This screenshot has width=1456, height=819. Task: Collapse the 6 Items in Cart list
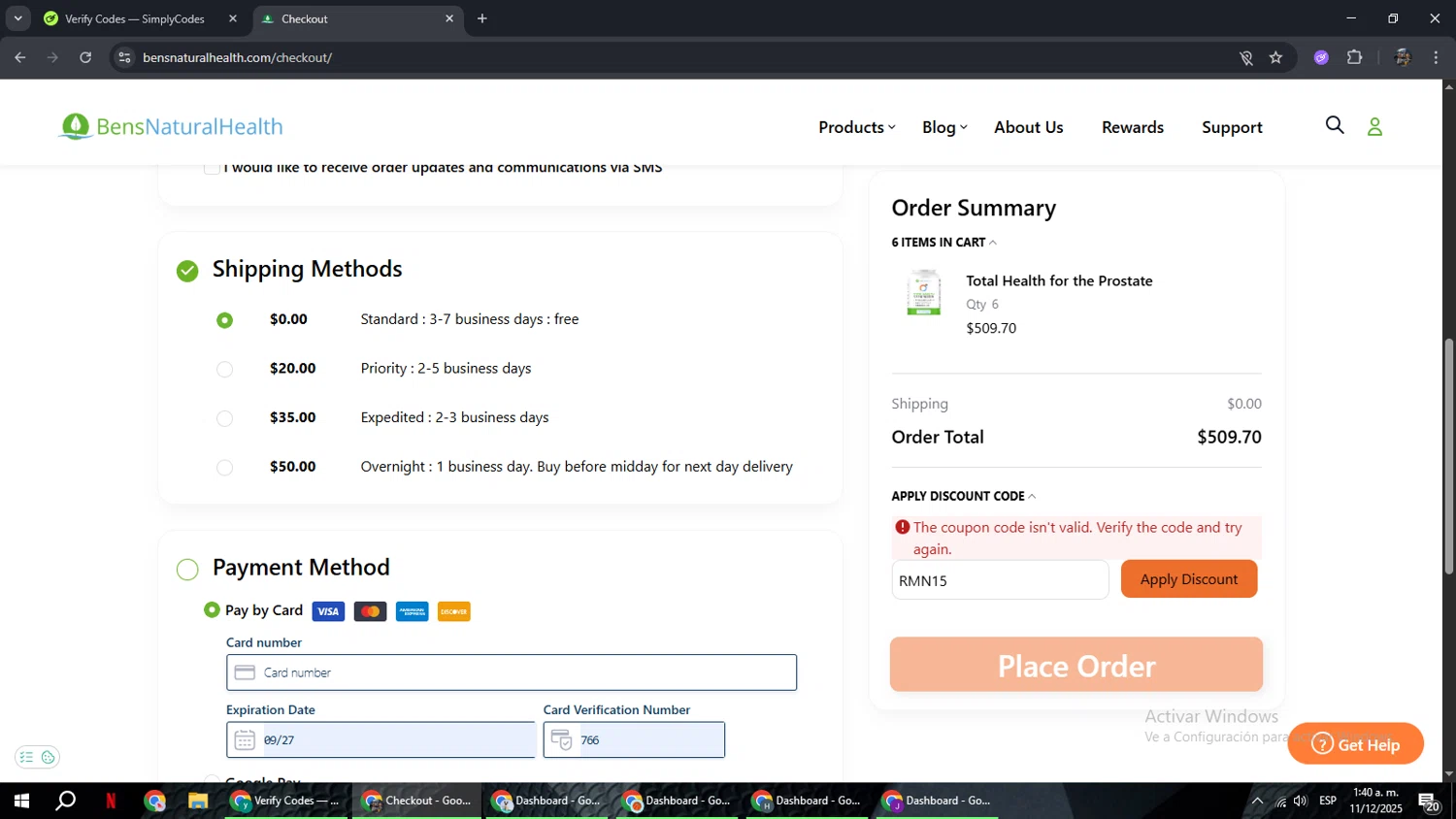coord(944,243)
